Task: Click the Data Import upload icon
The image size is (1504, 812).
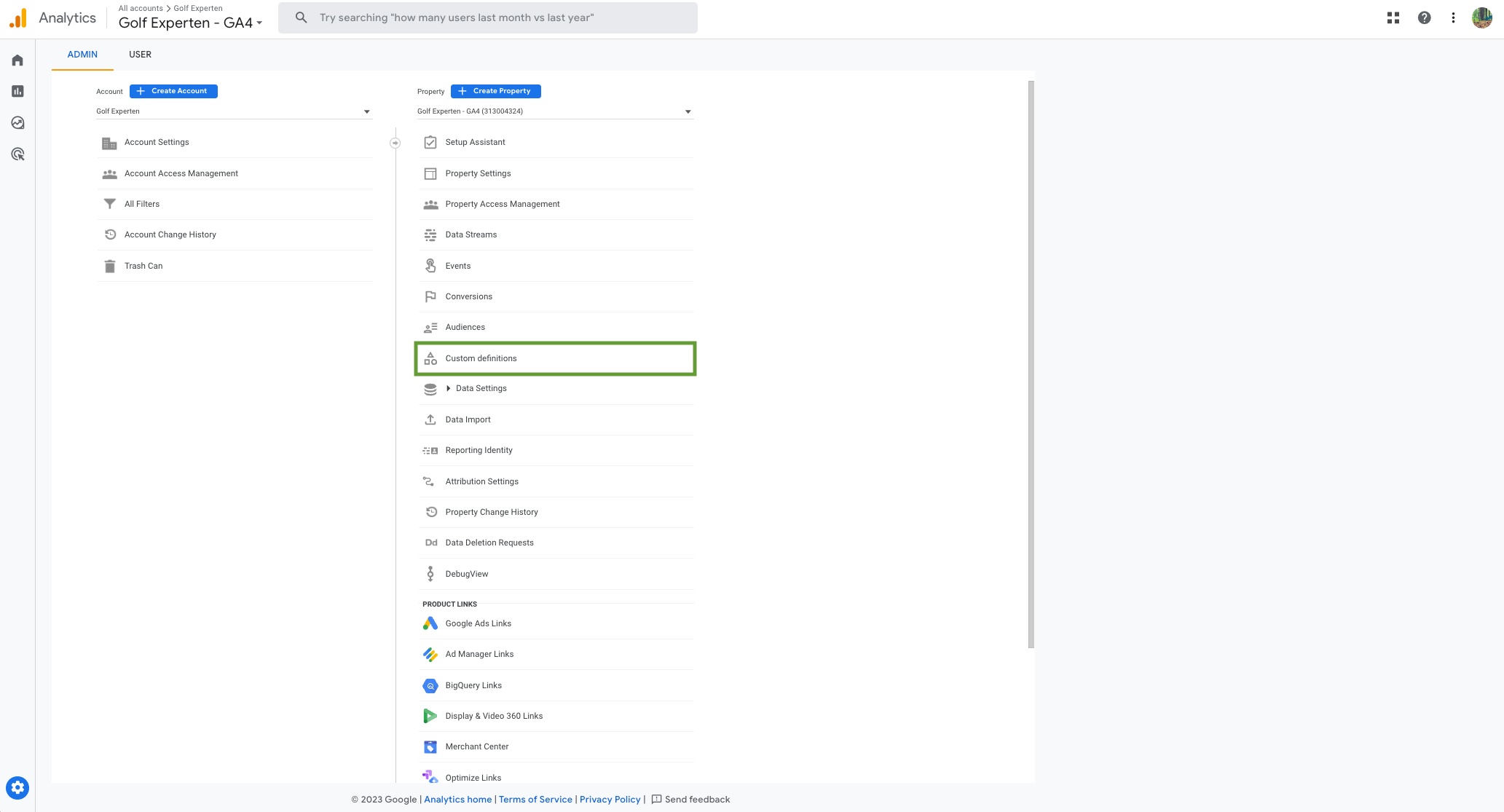Action: click(x=430, y=419)
